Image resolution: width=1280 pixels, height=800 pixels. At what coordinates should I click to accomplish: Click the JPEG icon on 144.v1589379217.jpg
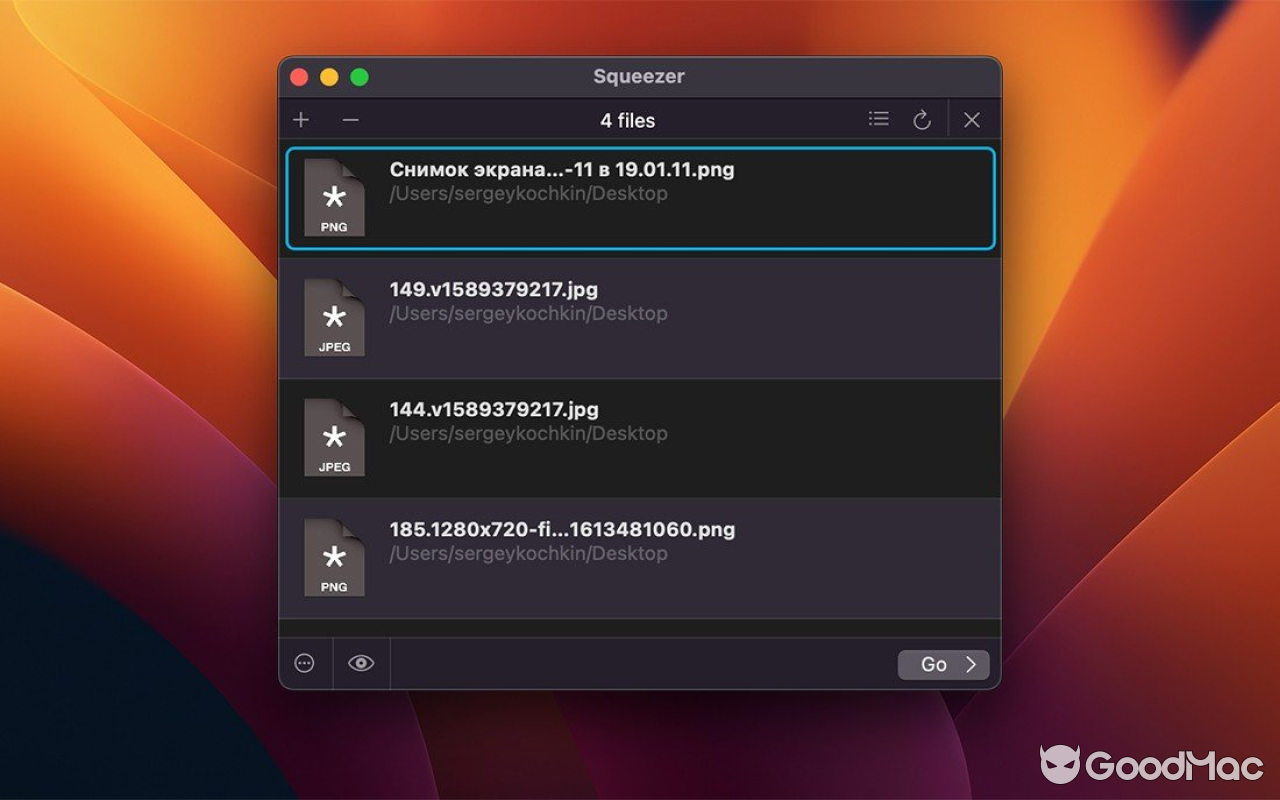click(334, 438)
